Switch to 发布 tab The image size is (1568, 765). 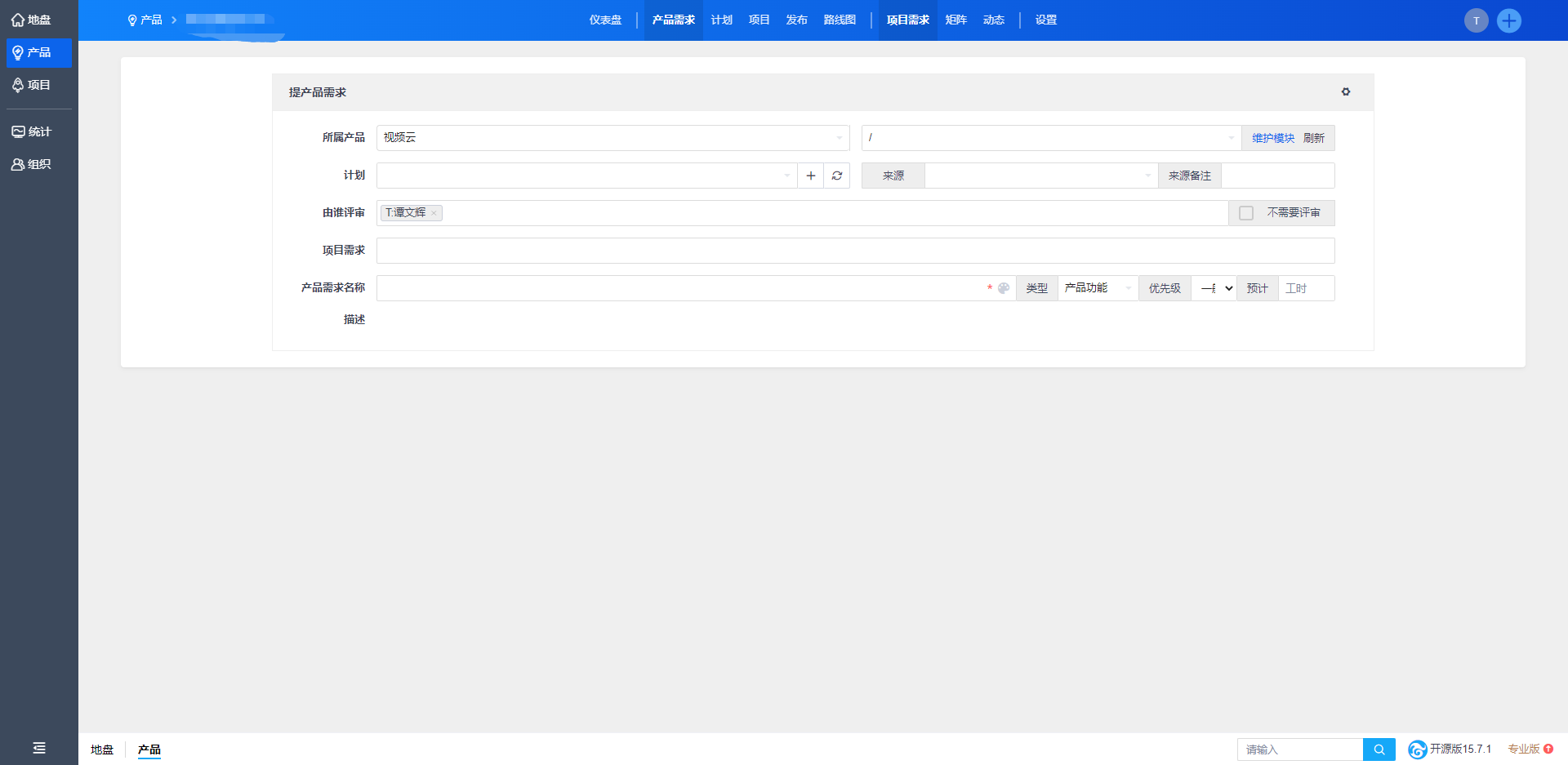coord(797,20)
